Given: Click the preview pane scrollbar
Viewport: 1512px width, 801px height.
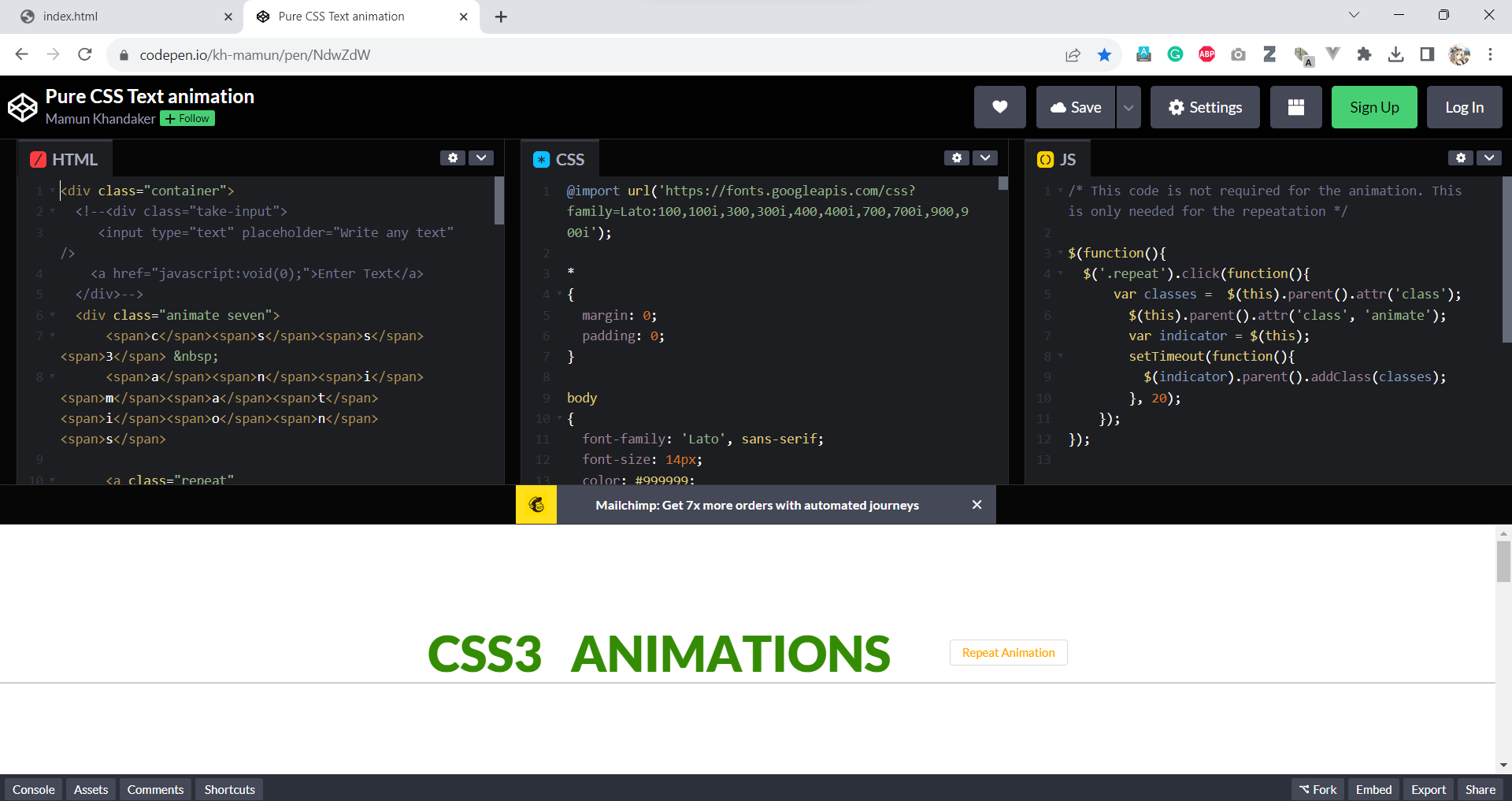Looking at the screenshot, I should click(1503, 562).
